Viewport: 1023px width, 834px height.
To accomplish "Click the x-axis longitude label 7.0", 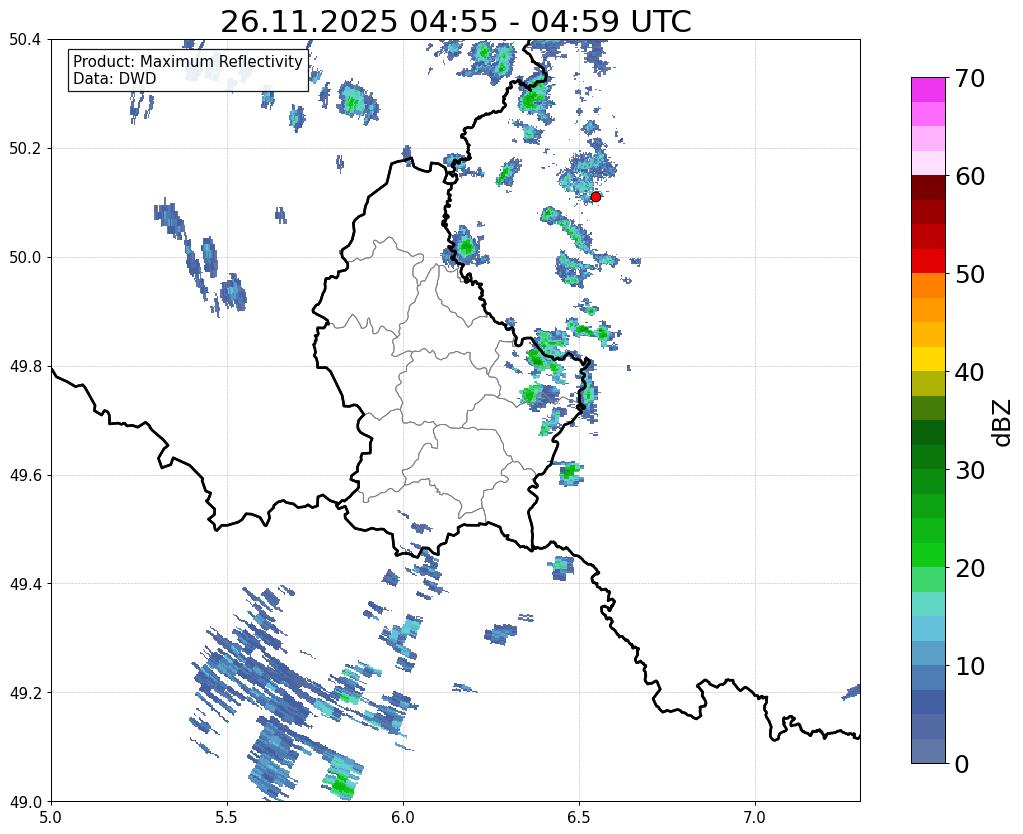I will click(756, 817).
